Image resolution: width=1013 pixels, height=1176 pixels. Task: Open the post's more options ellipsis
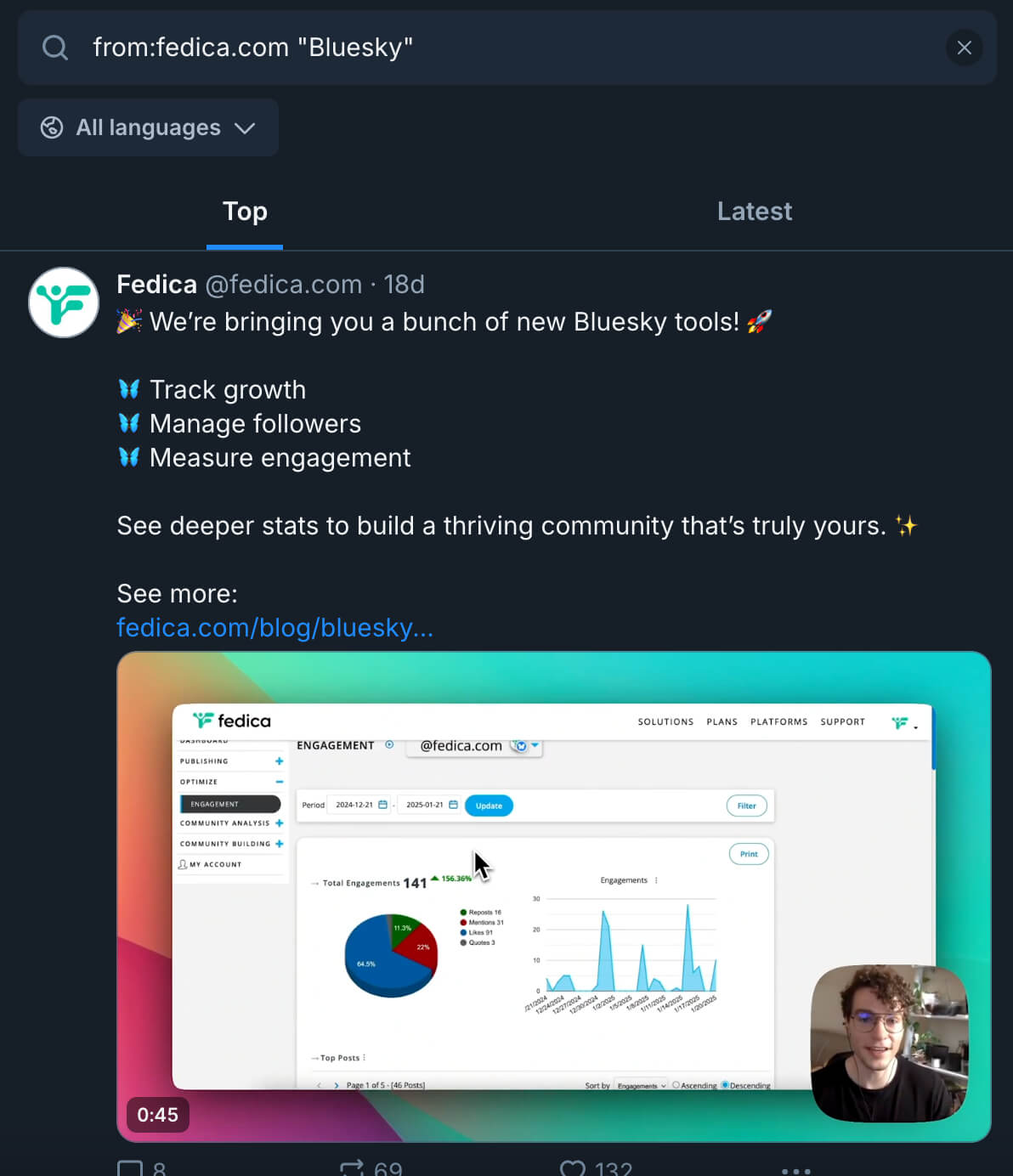[795, 1170]
